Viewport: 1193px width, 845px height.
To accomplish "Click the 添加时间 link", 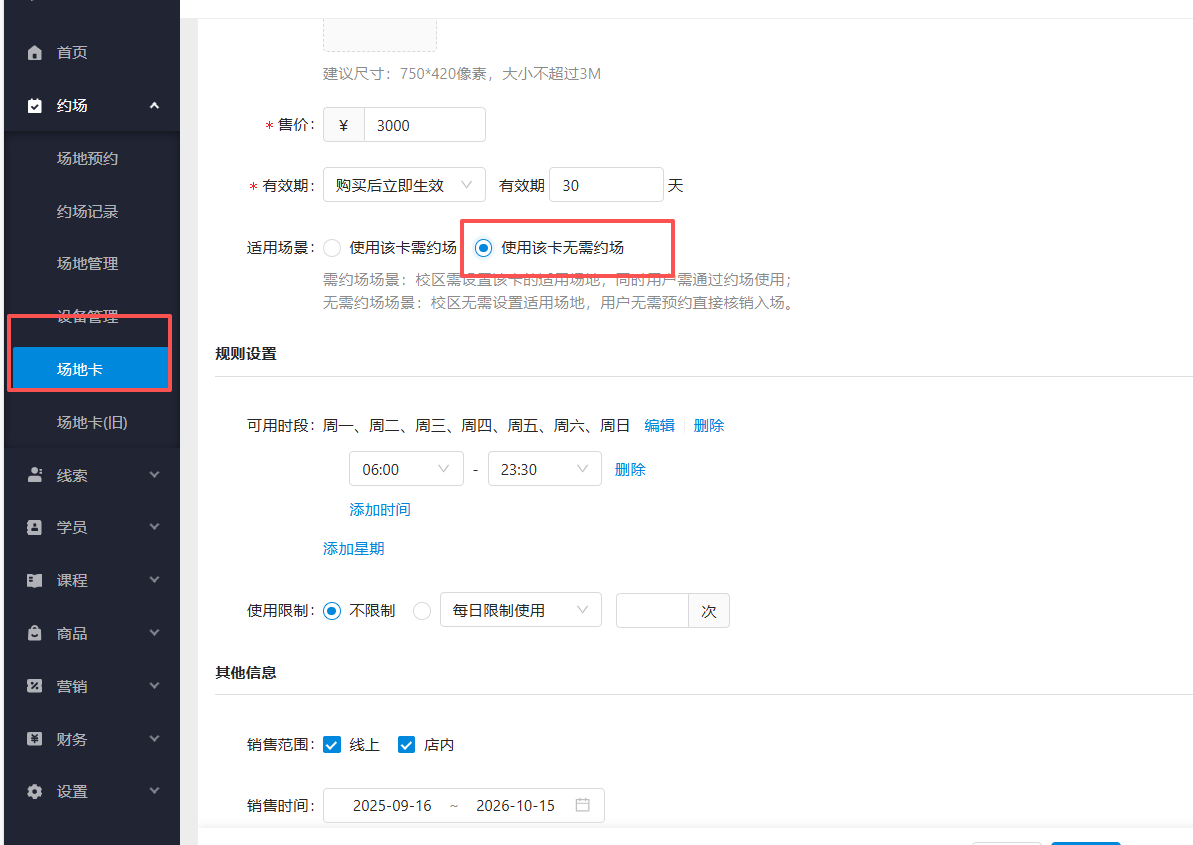I will [x=379, y=509].
